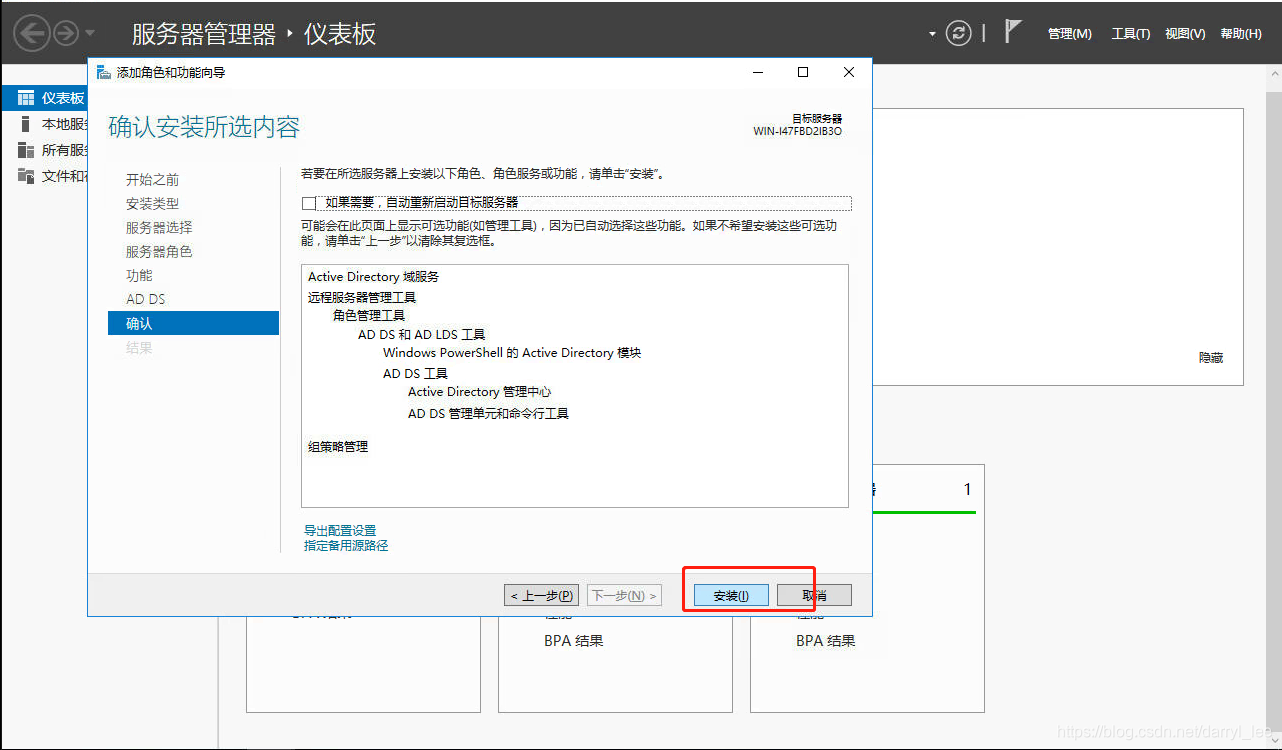
Task: Click the 取消 button
Action: [814, 595]
